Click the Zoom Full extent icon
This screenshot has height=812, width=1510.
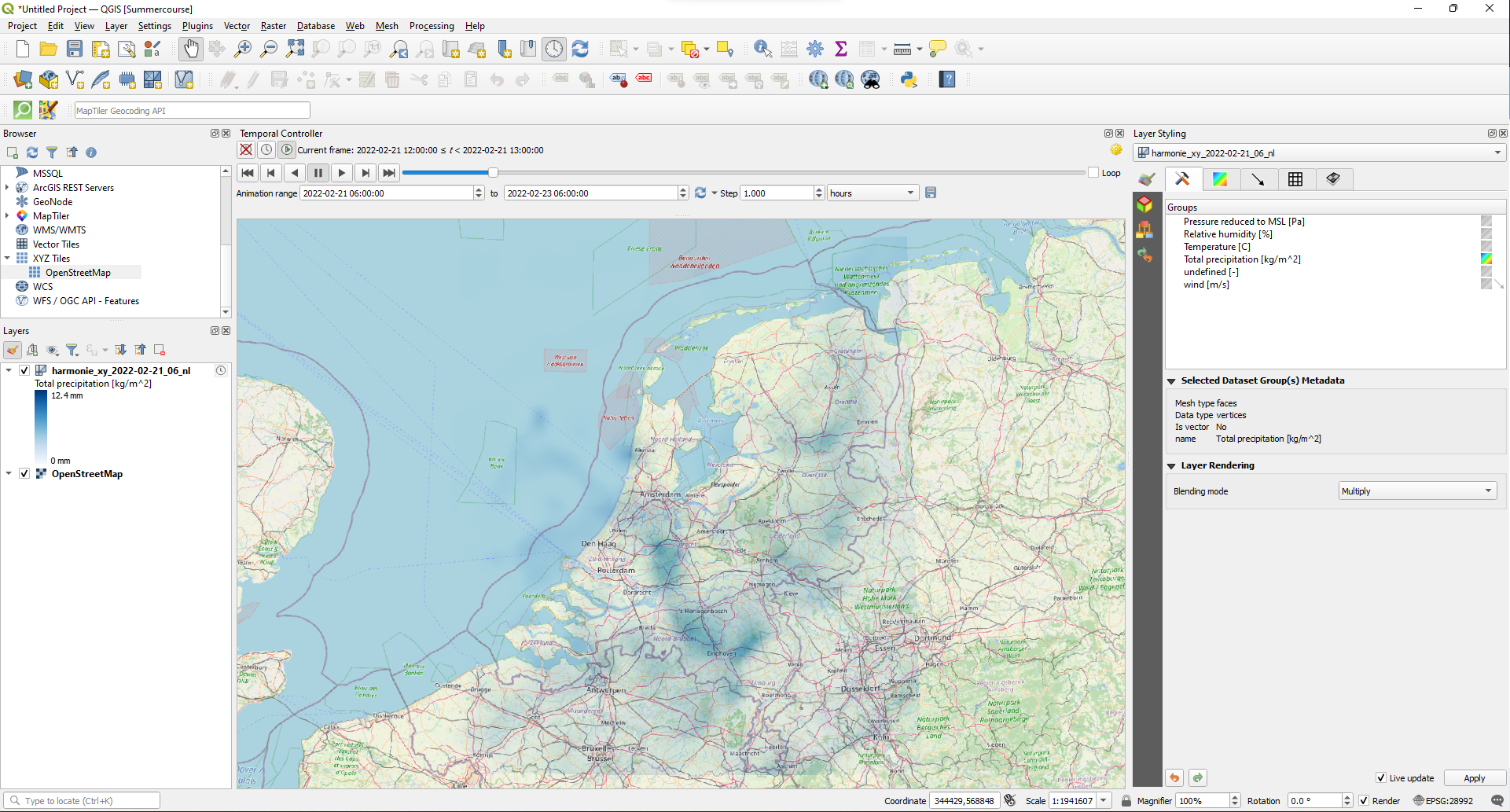click(x=295, y=49)
